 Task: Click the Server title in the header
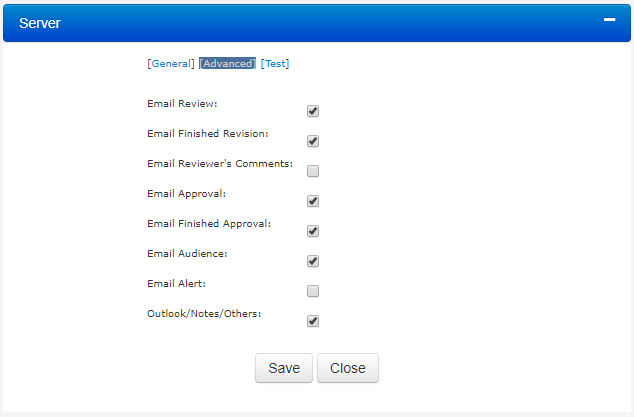pos(40,23)
